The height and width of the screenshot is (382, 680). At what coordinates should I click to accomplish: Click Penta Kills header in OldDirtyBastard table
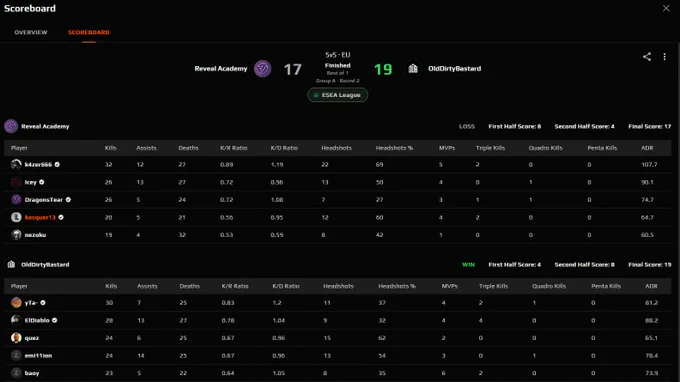pyautogui.click(x=606, y=286)
